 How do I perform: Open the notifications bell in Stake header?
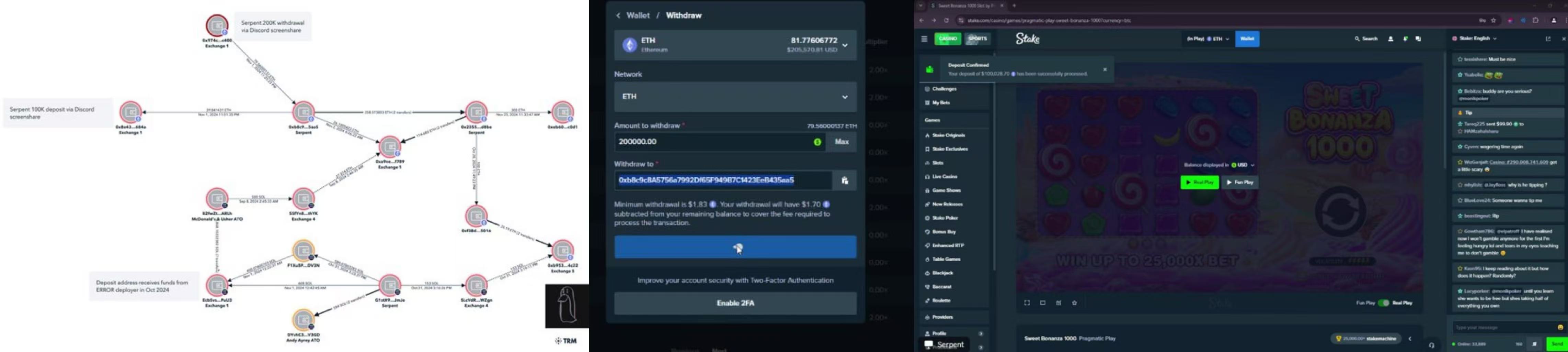coord(1405,39)
